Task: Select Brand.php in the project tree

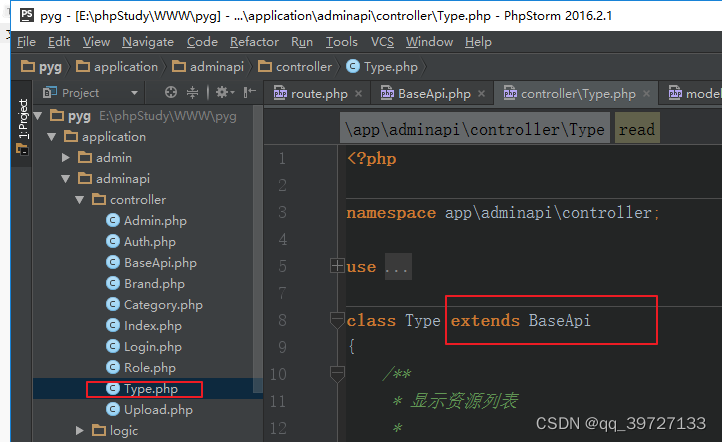Action: coord(154,284)
